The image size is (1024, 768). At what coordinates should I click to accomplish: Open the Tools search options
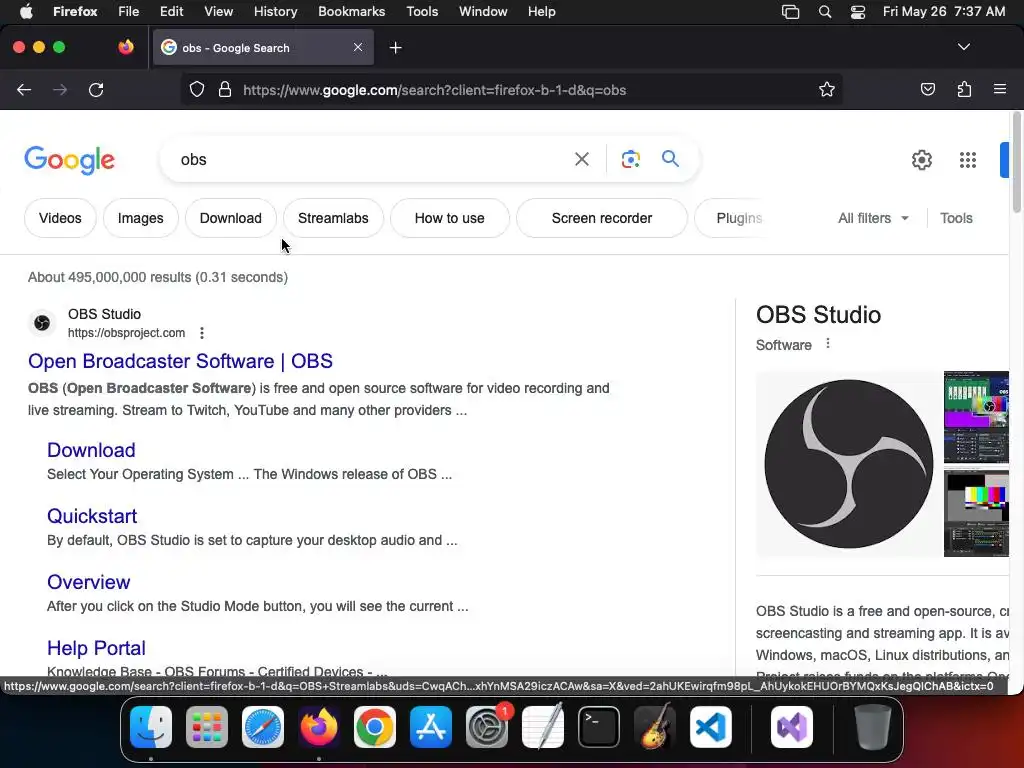pos(956,218)
